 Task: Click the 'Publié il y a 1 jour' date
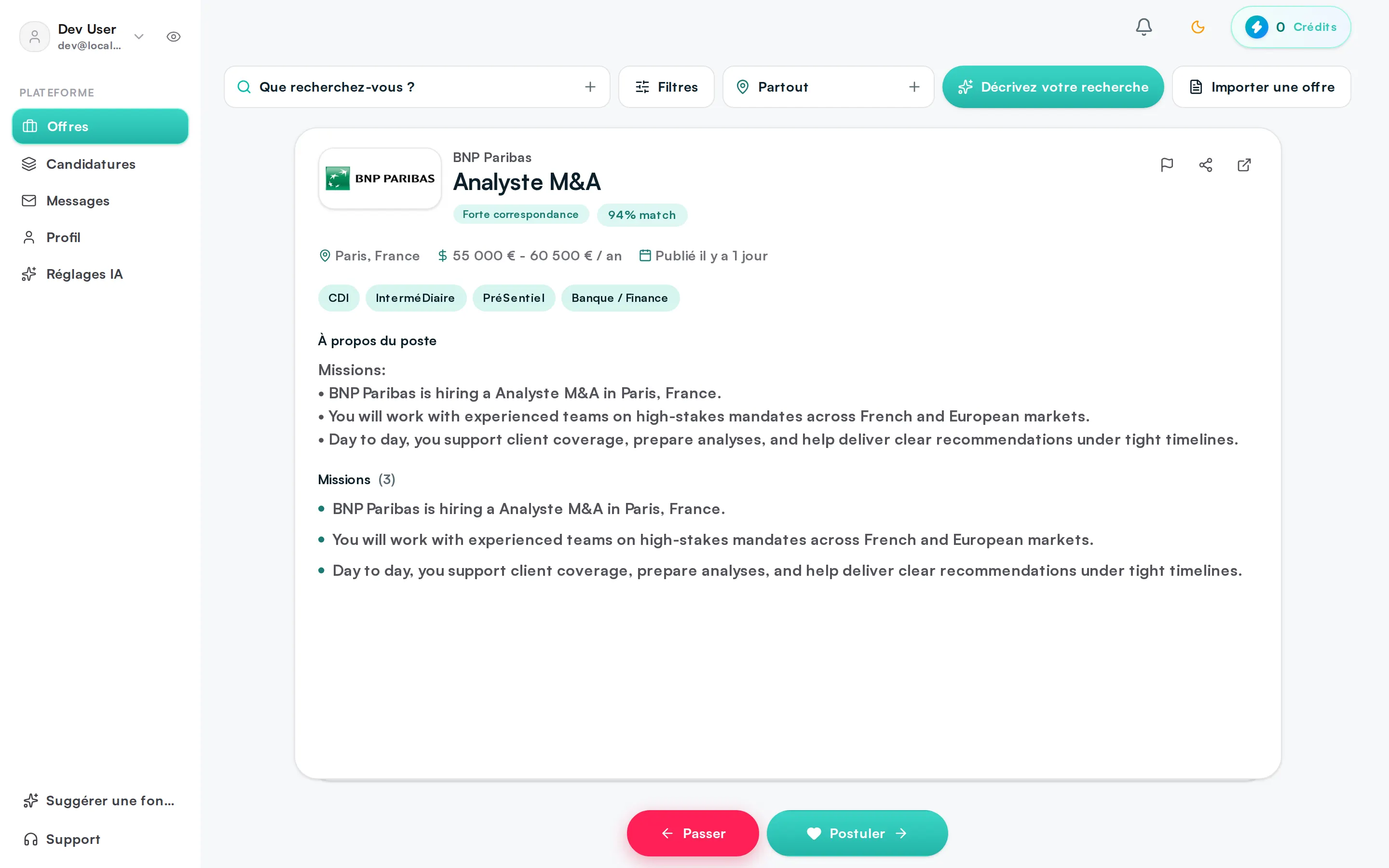(x=711, y=256)
